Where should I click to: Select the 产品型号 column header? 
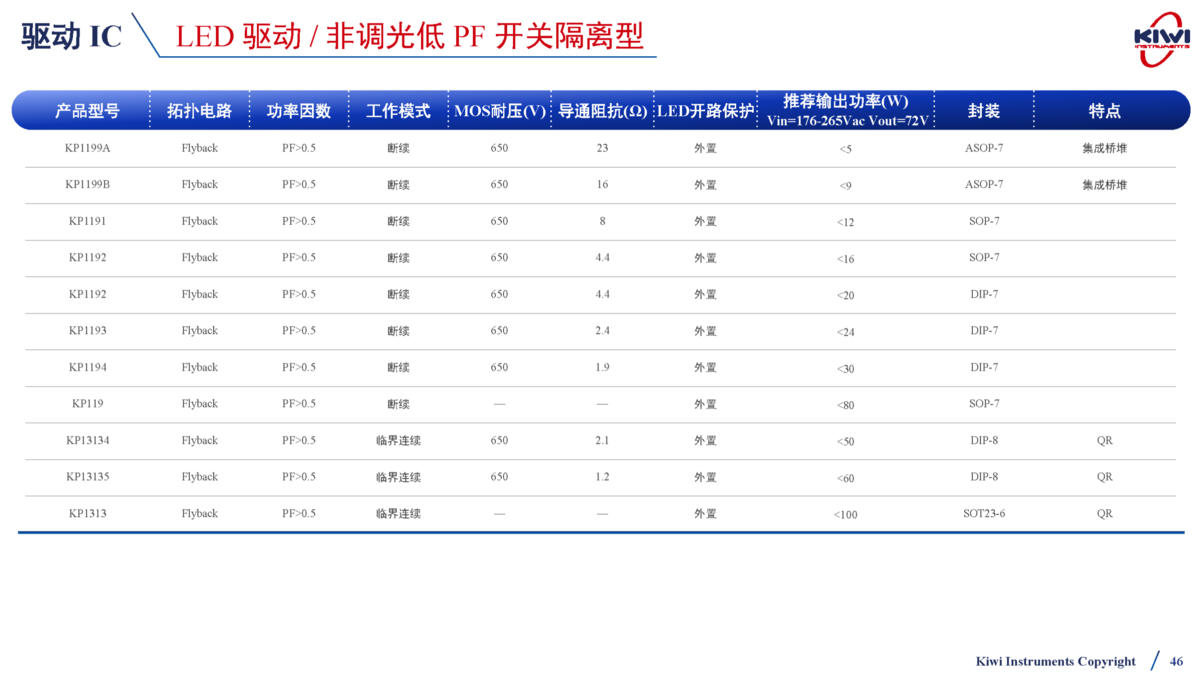pyautogui.click(x=87, y=111)
